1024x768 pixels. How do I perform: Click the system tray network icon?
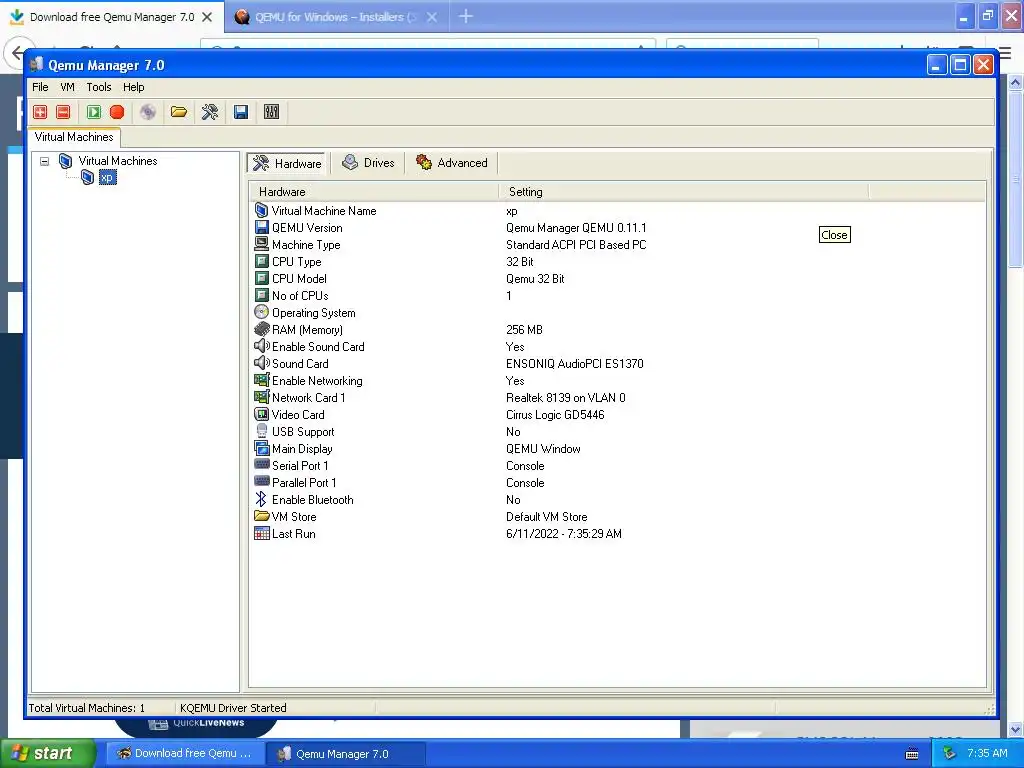pyautogui.click(x=949, y=754)
